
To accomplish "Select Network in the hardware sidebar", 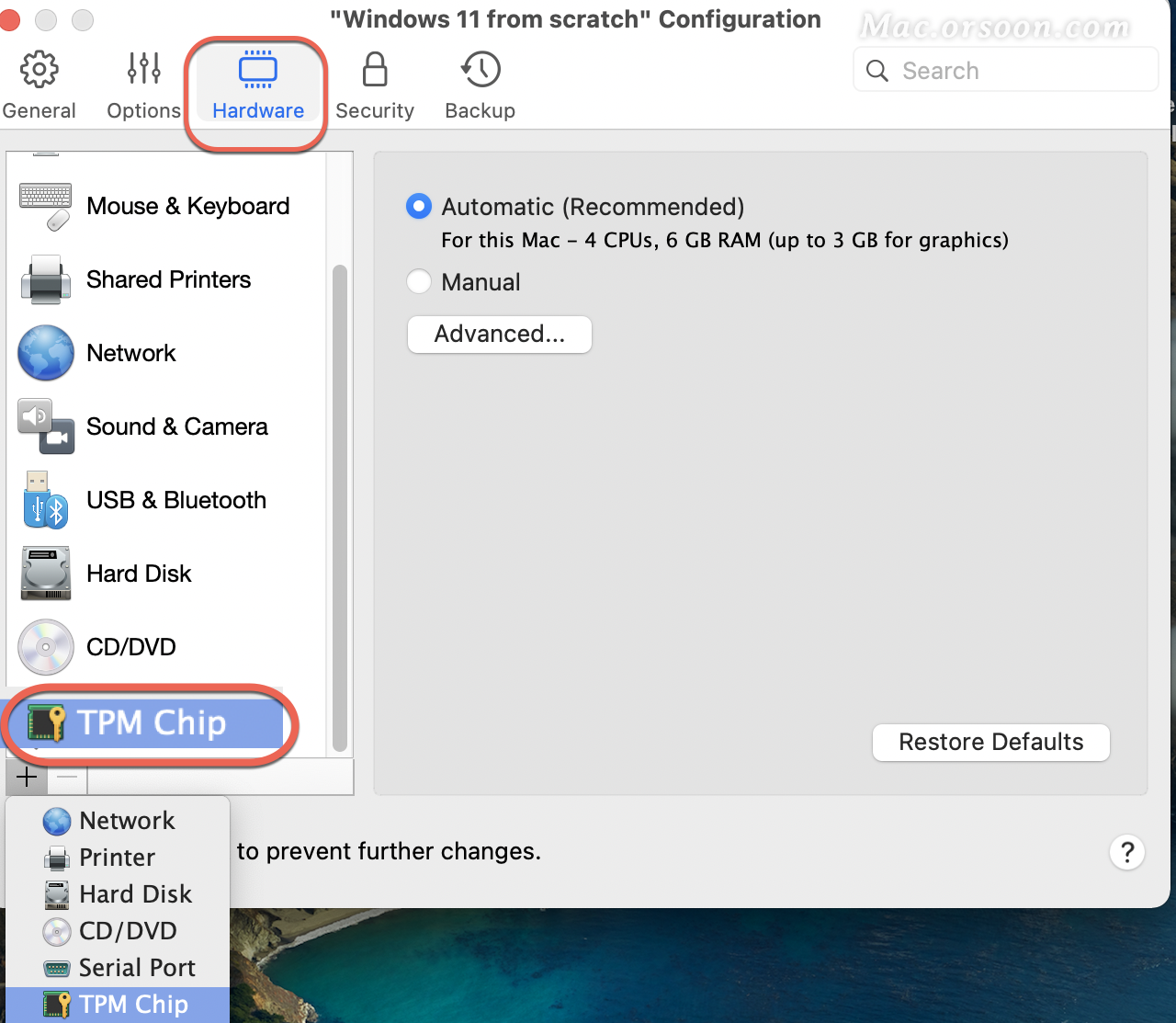I will (165, 353).
